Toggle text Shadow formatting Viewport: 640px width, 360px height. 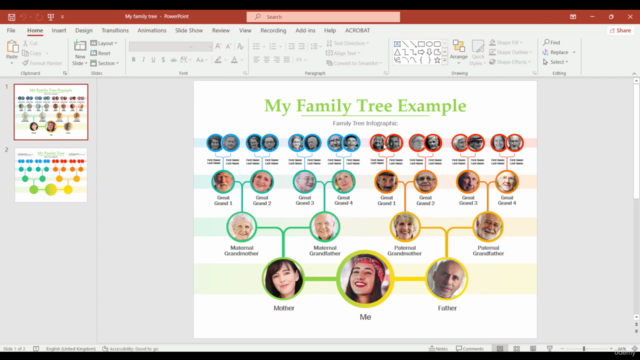coord(163,60)
